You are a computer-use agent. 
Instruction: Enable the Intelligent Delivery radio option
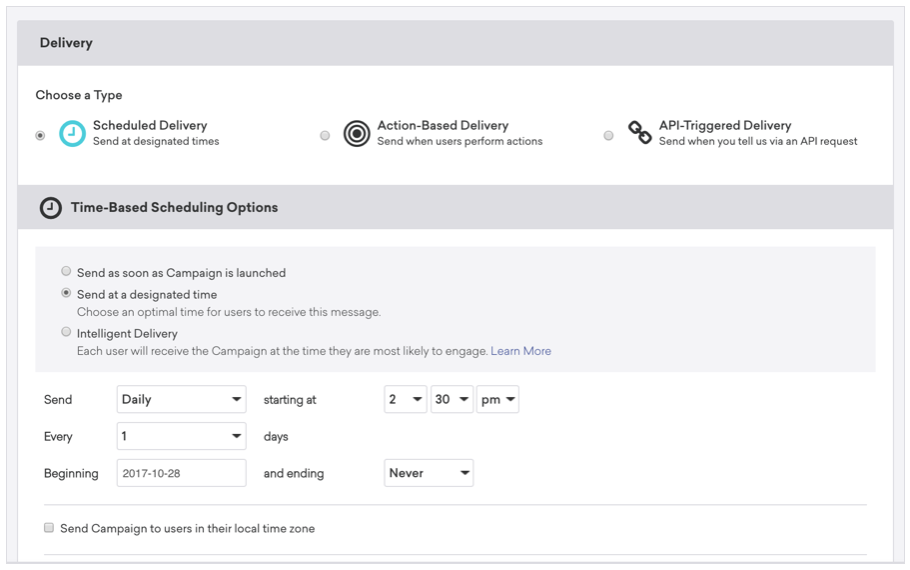[x=66, y=331]
